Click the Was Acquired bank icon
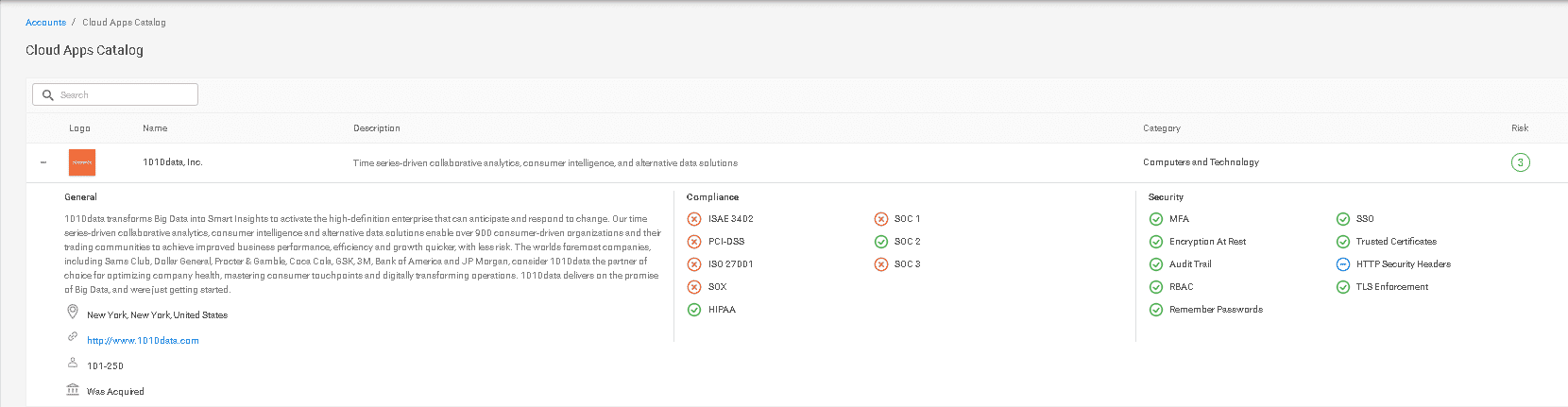Screen dimensions: 1568x407 (x=73, y=390)
